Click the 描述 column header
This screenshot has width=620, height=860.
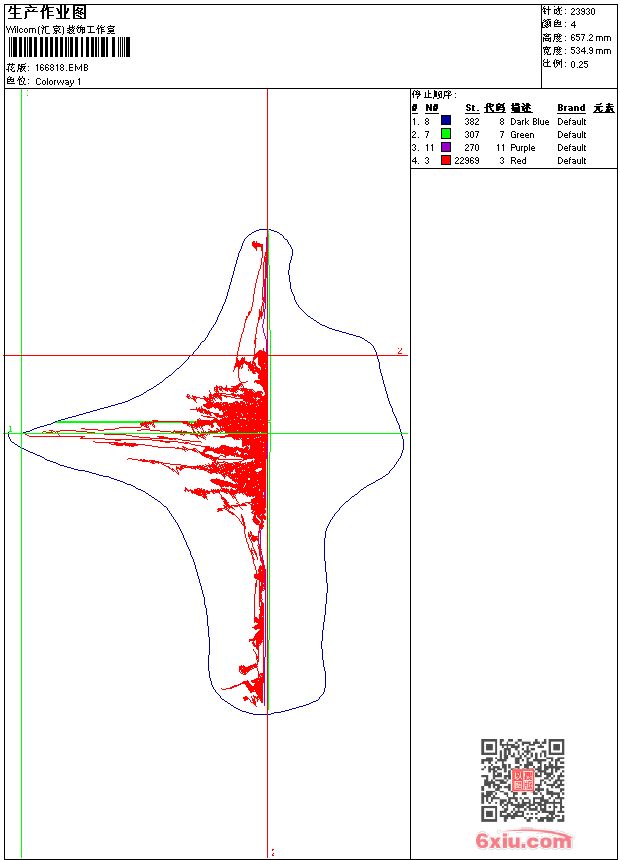521,108
